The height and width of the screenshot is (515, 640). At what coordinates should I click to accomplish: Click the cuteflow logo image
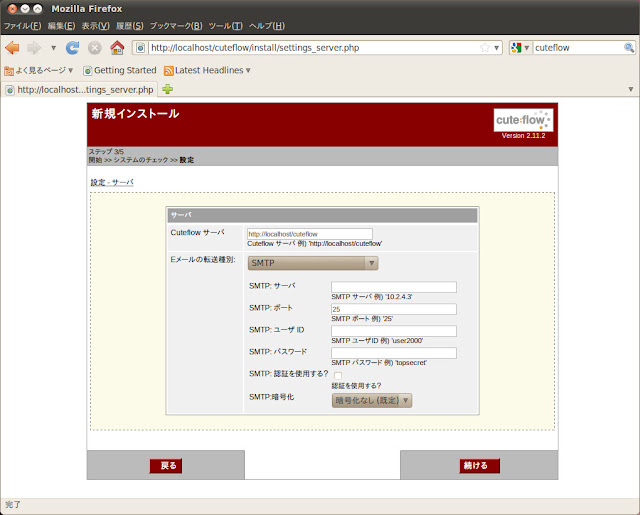523,120
